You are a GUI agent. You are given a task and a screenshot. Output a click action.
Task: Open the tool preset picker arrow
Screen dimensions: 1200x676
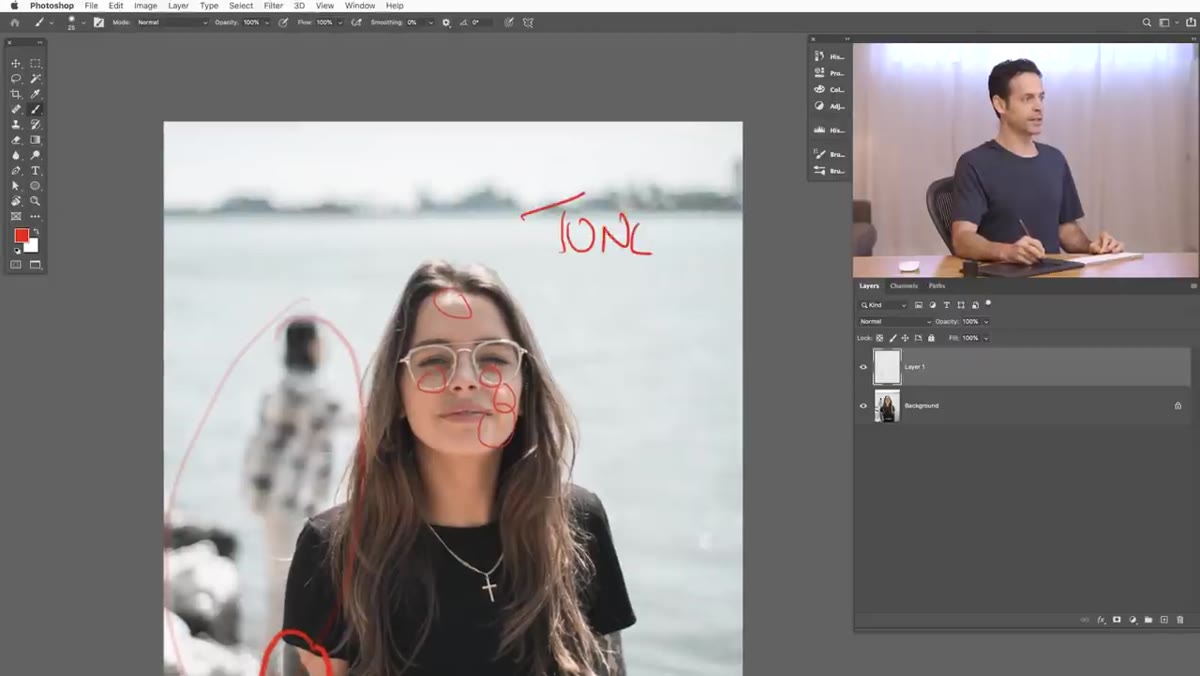(51, 22)
